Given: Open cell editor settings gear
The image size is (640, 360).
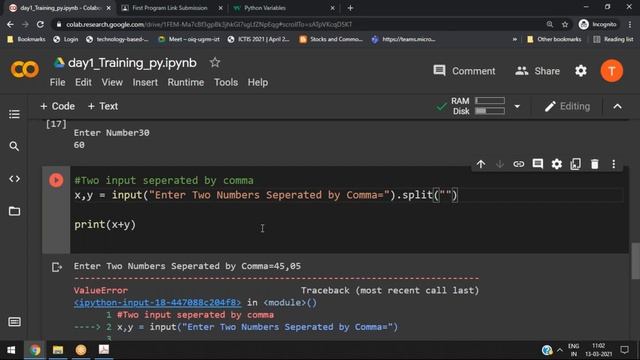Looking at the screenshot, I should pyautogui.click(x=557, y=164).
